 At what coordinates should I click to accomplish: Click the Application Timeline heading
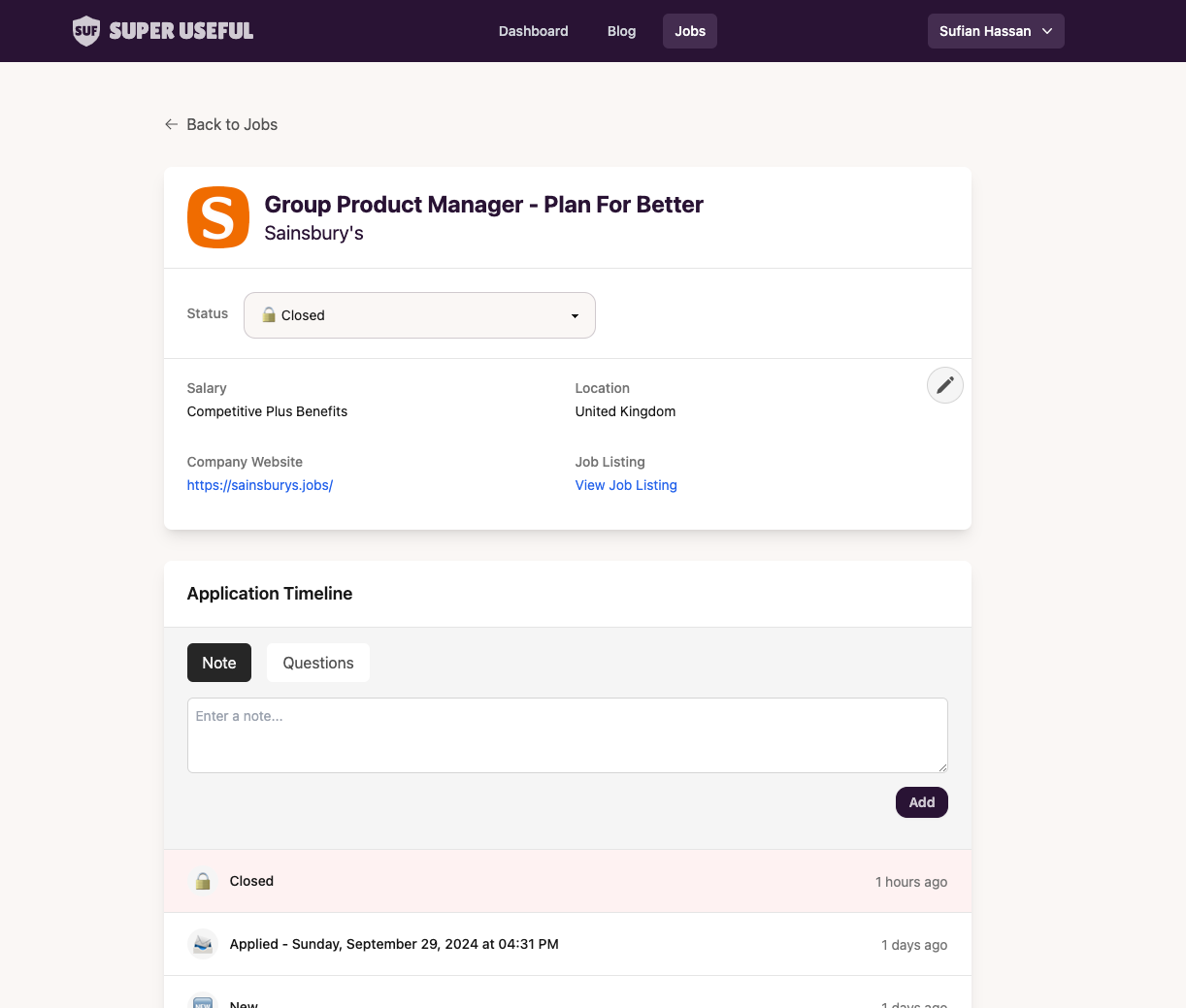(x=270, y=594)
